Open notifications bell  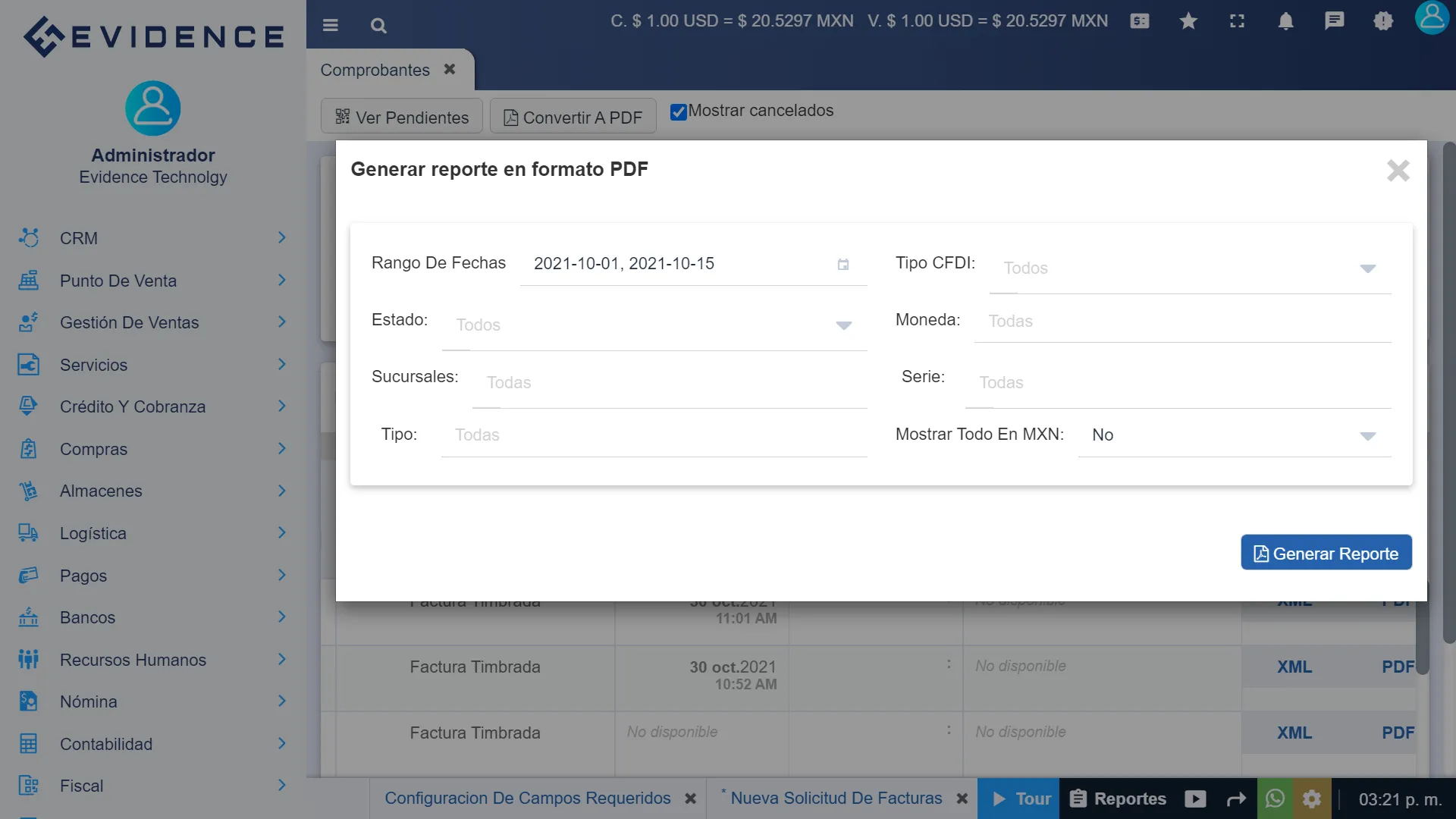tap(1285, 20)
